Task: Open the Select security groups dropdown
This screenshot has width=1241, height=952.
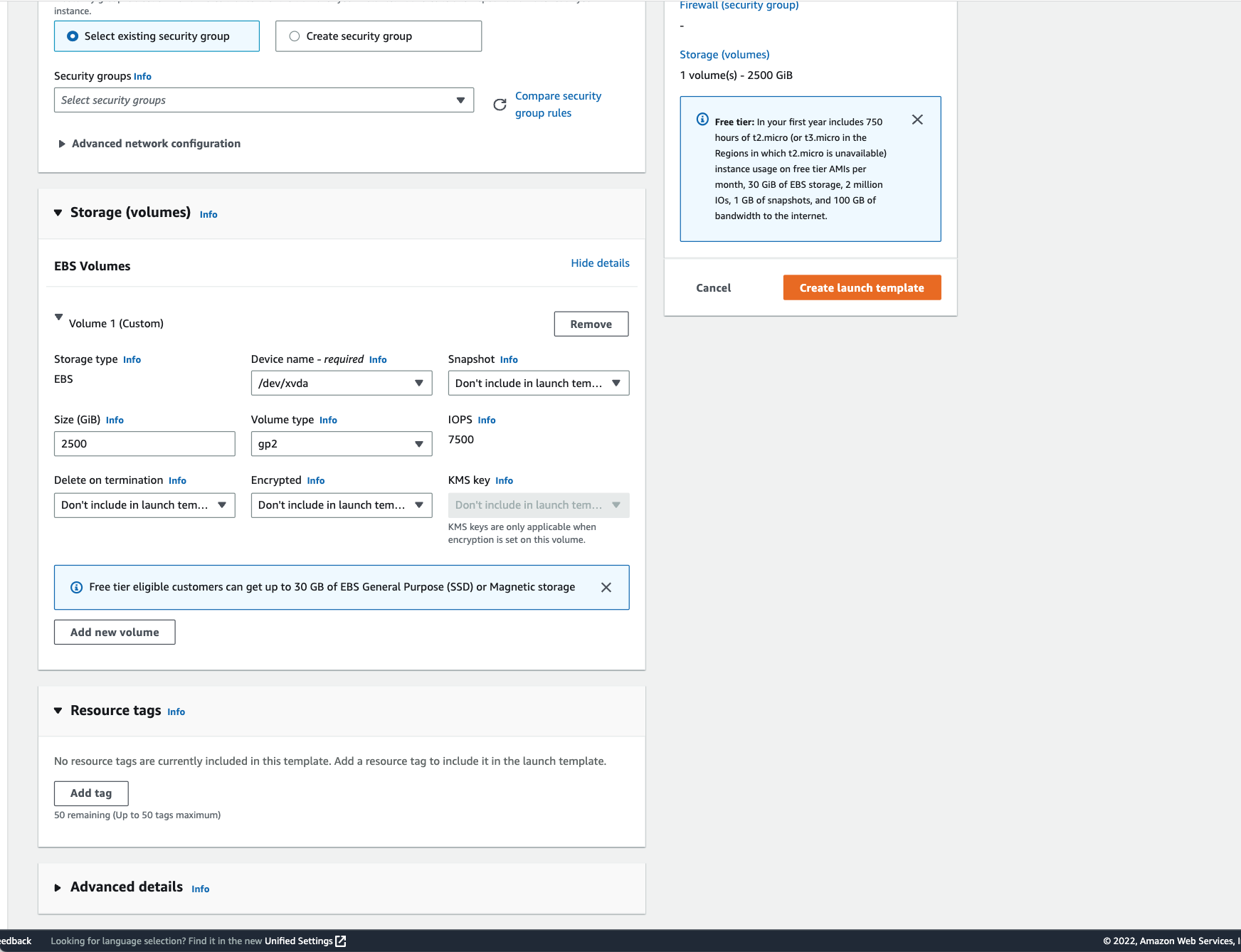Action: (x=263, y=100)
